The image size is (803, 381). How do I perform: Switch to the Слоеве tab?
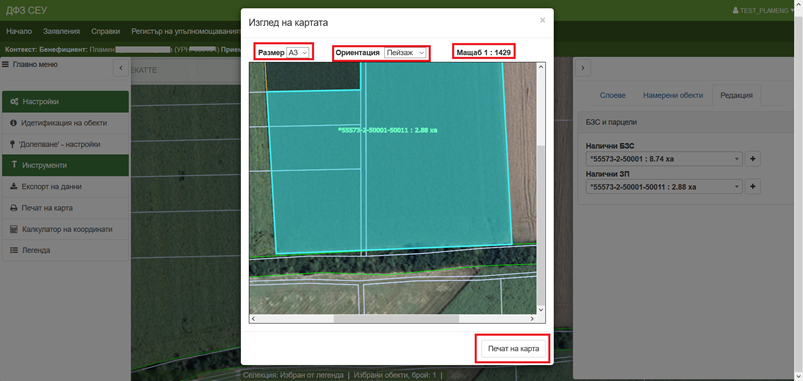coord(612,95)
